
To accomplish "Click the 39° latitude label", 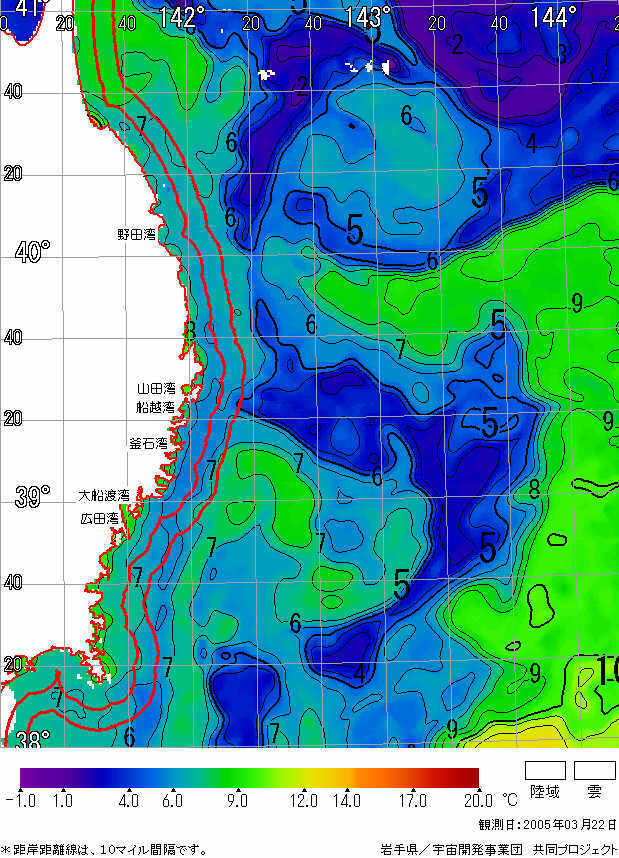I will tap(32, 497).
